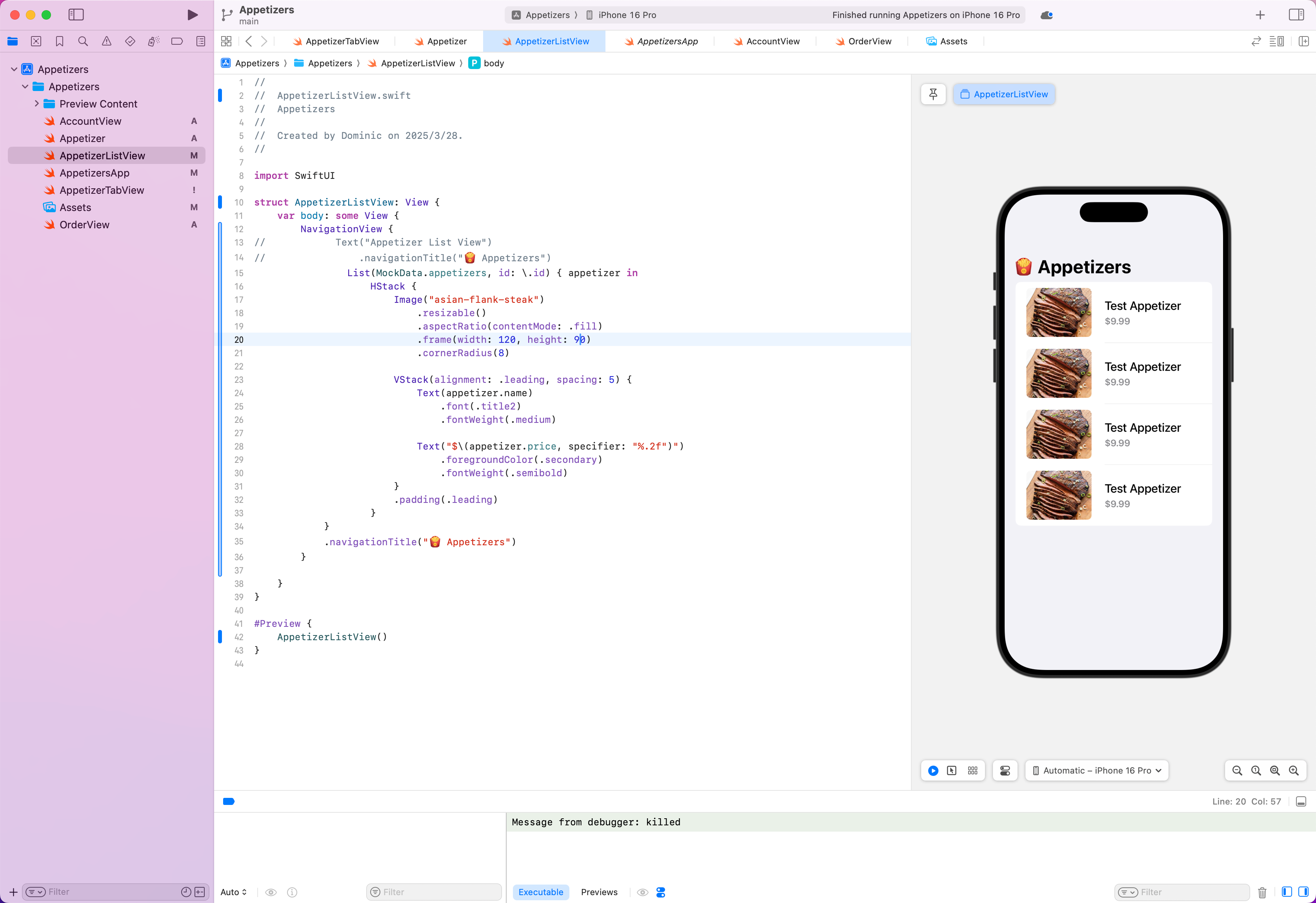1316x903 pixels.
Task: Open the bookmark navigator icon
Action: [60, 41]
